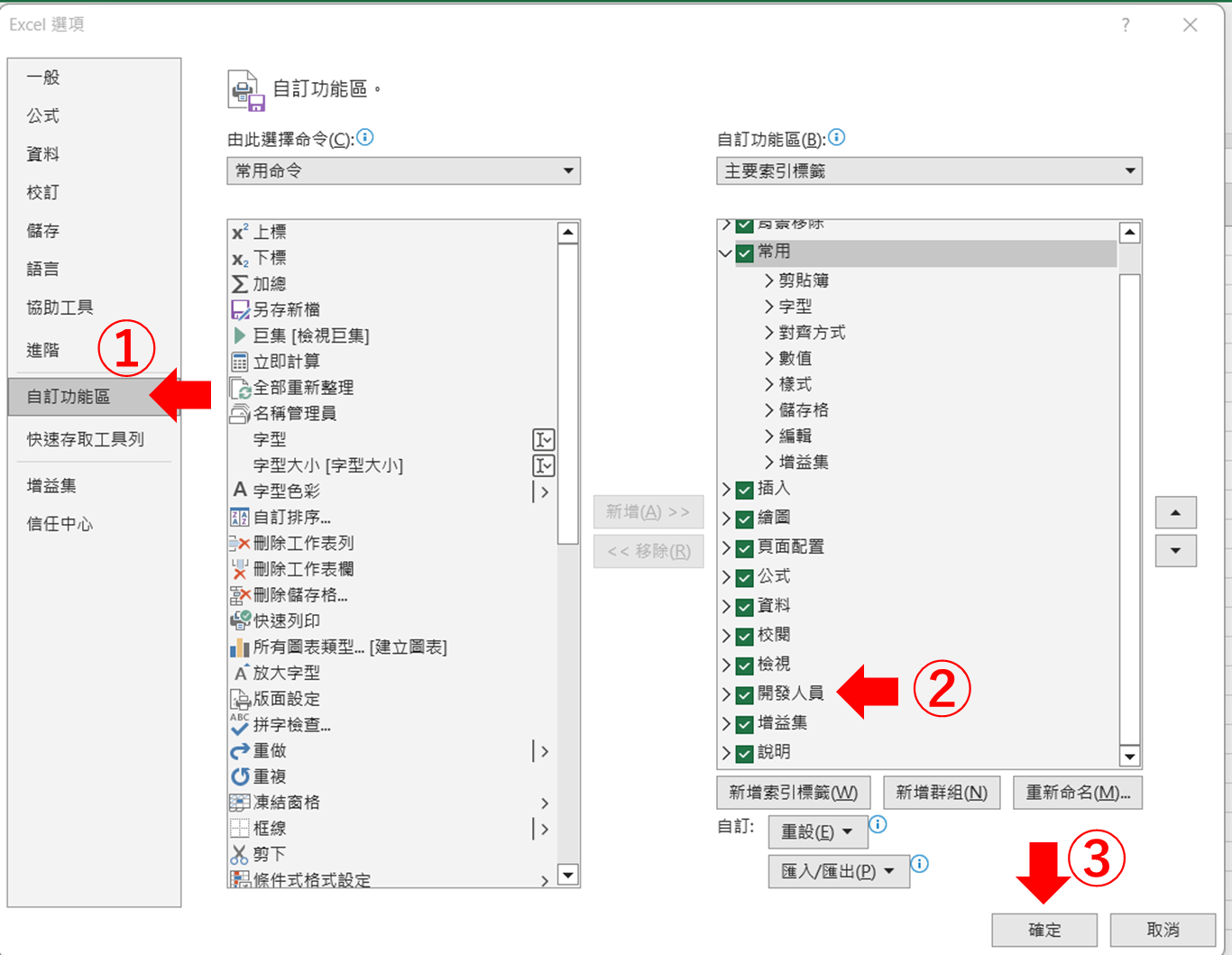
Task: Click the move up arrow button
Action: pyautogui.click(x=1176, y=512)
